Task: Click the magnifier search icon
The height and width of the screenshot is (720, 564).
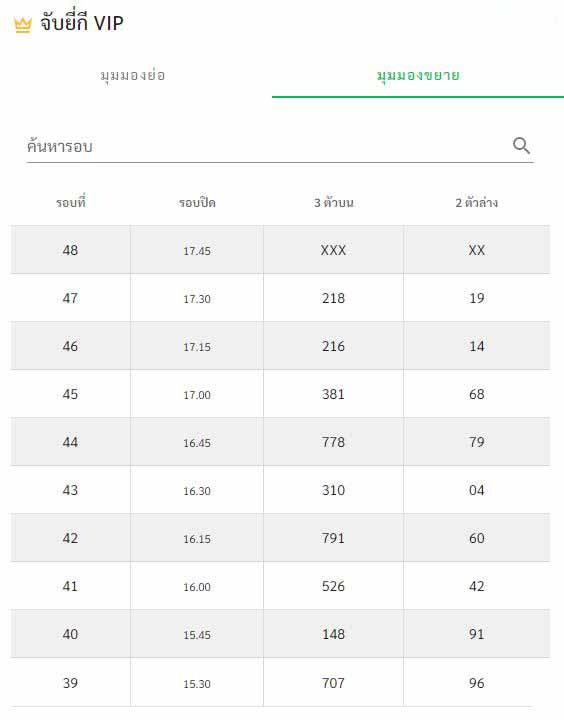Action: coord(521,146)
